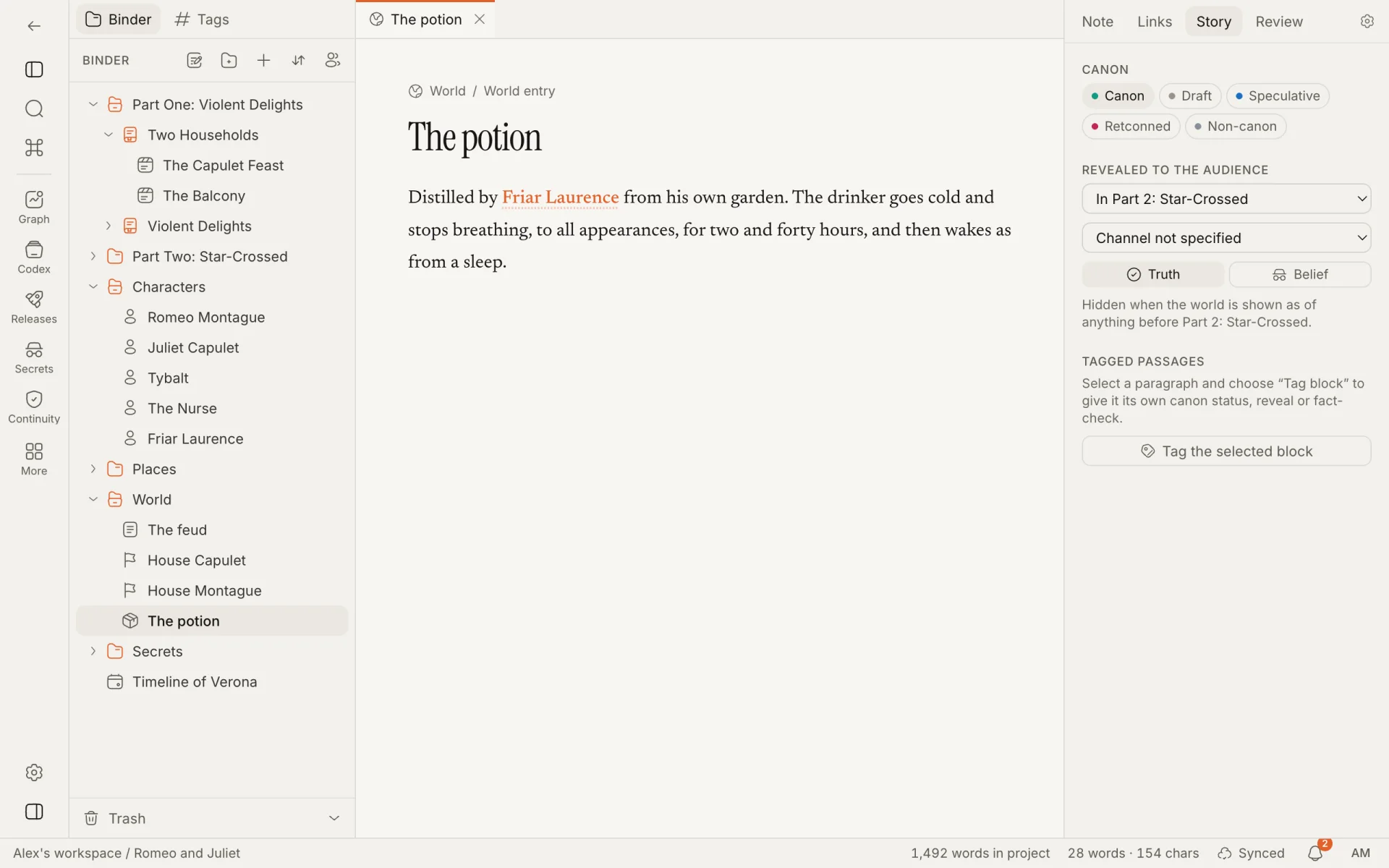Select Timeline of Verona in Binder
This screenshot has height=868, width=1389.
pyautogui.click(x=212, y=682)
